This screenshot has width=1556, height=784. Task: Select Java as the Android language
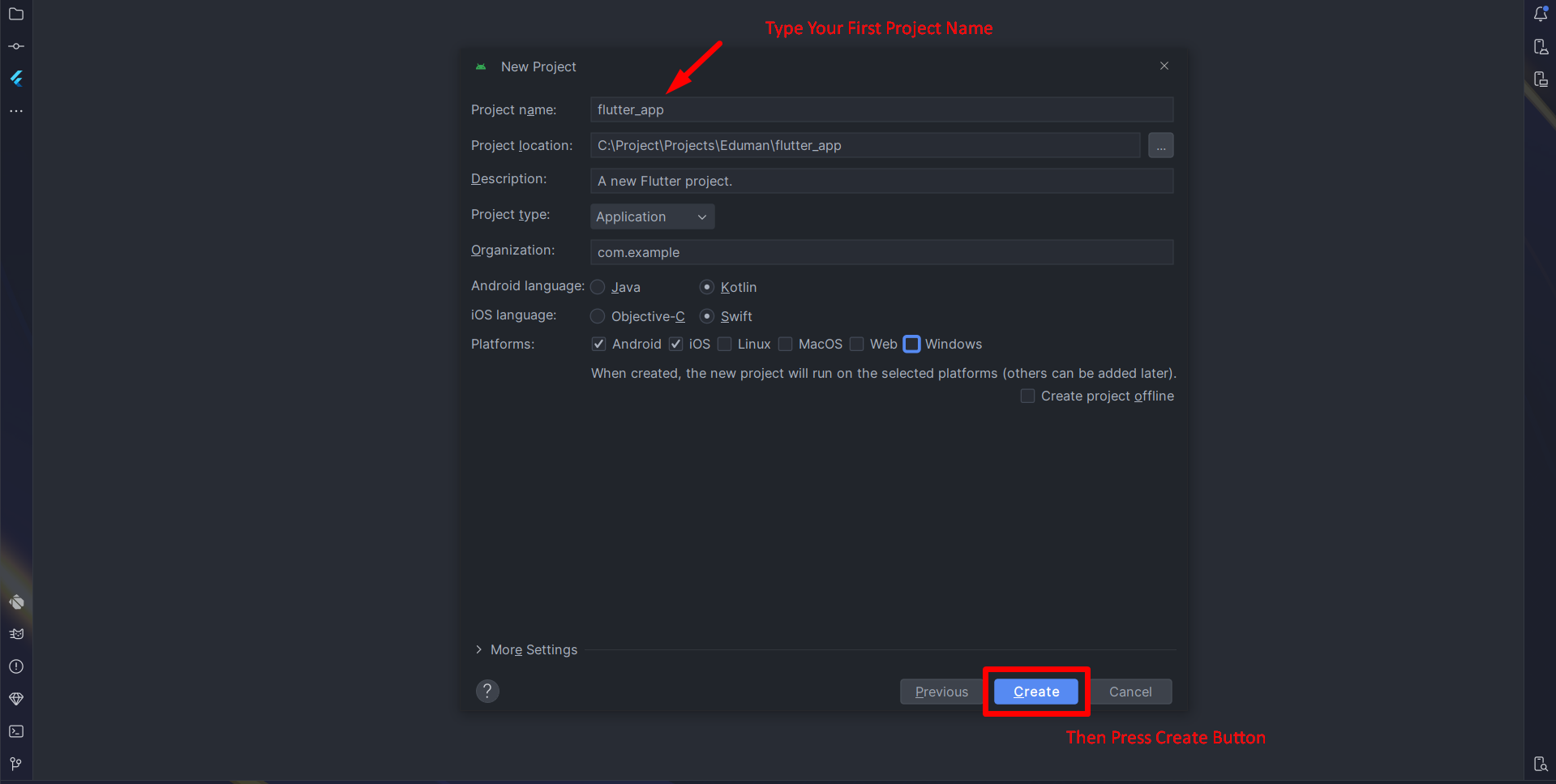(x=598, y=287)
